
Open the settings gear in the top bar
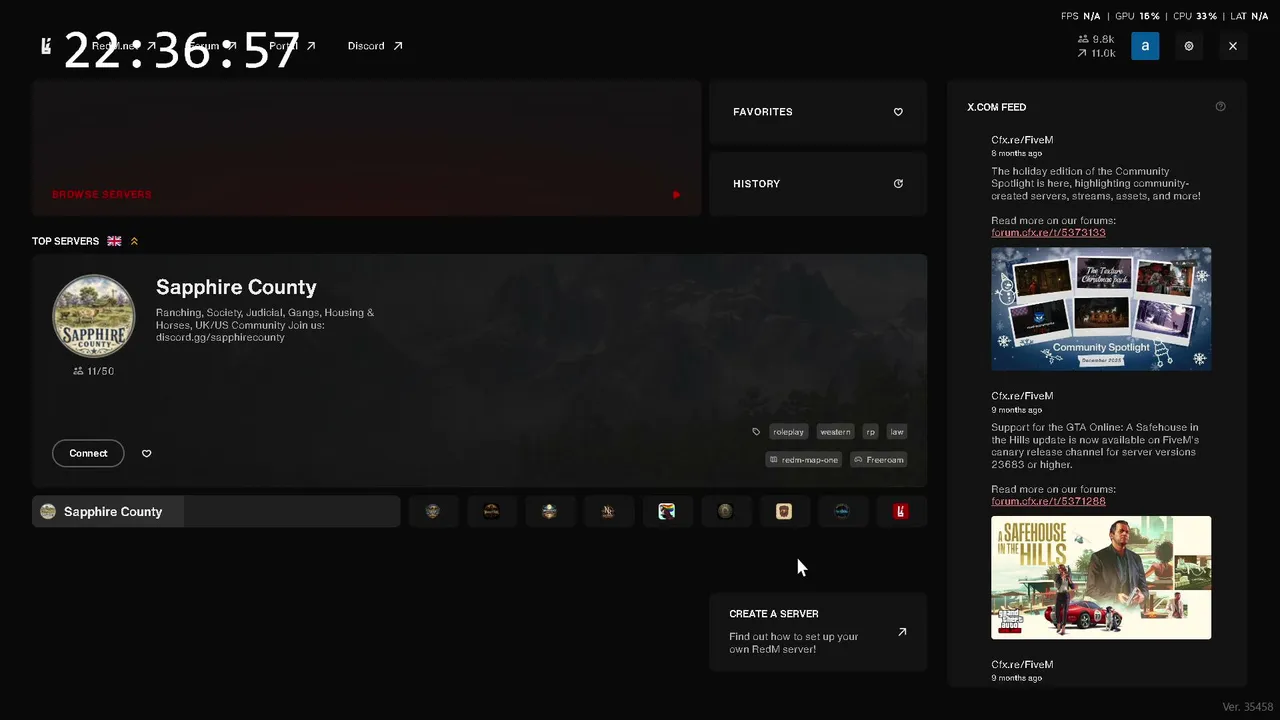click(x=1189, y=46)
